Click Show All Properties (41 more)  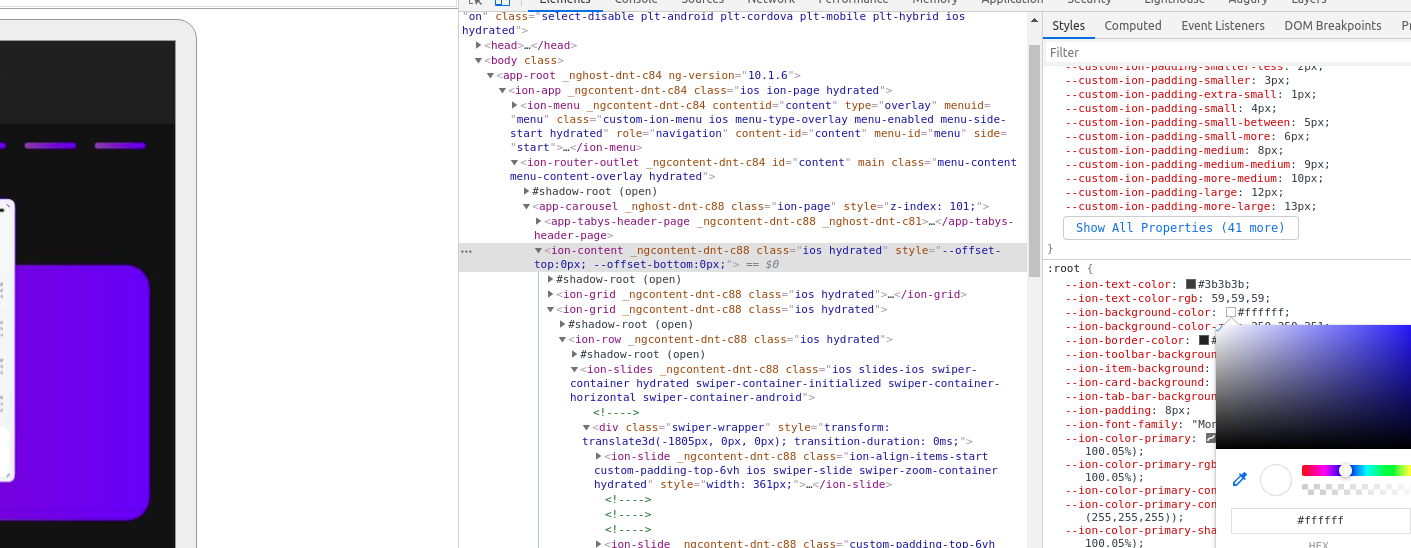point(1180,228)
